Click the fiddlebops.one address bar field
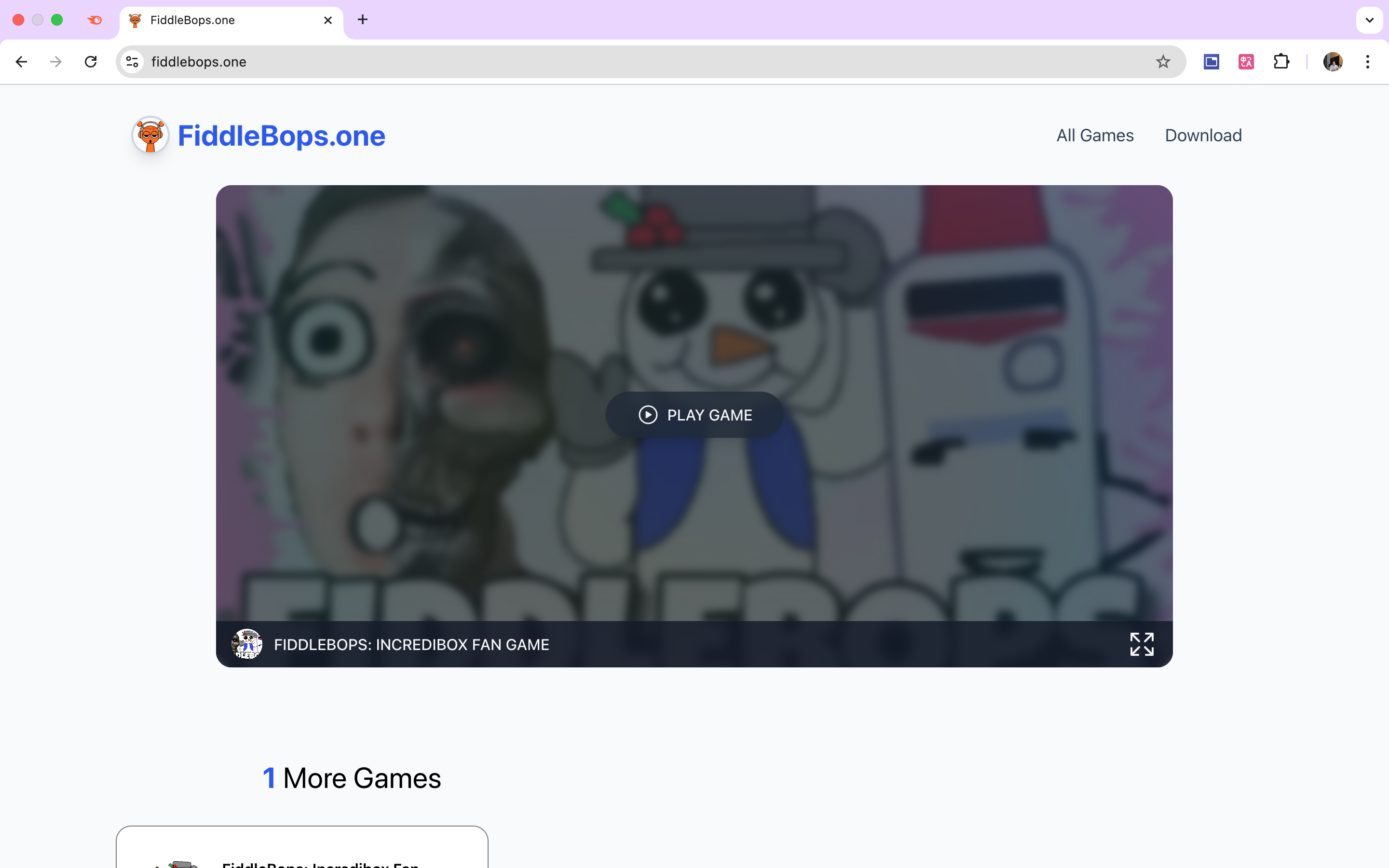Screen dimensions: 1389x868 click(631, 62)
